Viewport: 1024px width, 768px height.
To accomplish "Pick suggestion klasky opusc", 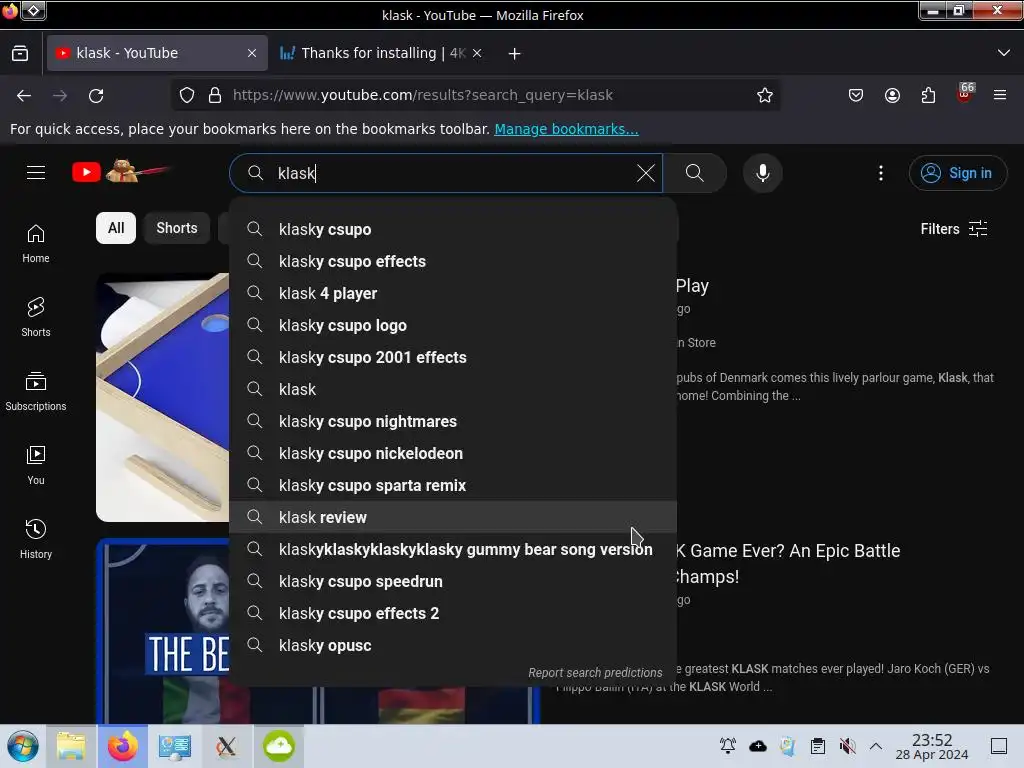I will pyautogui.click(x=453, y=645).
